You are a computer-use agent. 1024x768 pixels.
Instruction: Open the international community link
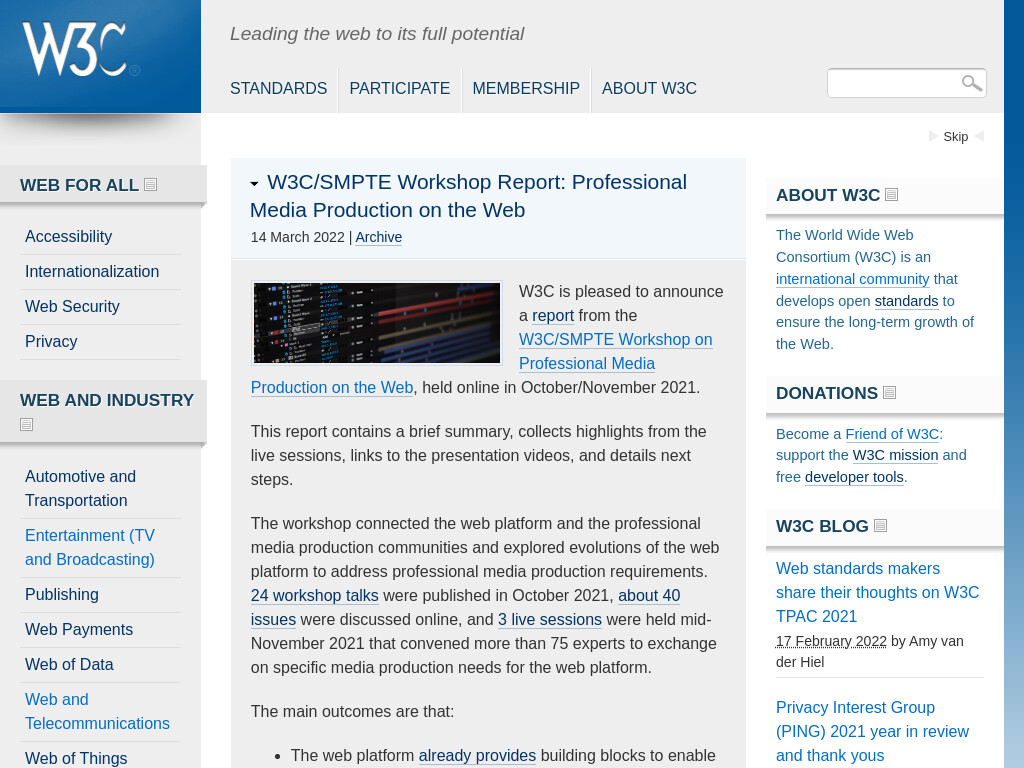852,279
